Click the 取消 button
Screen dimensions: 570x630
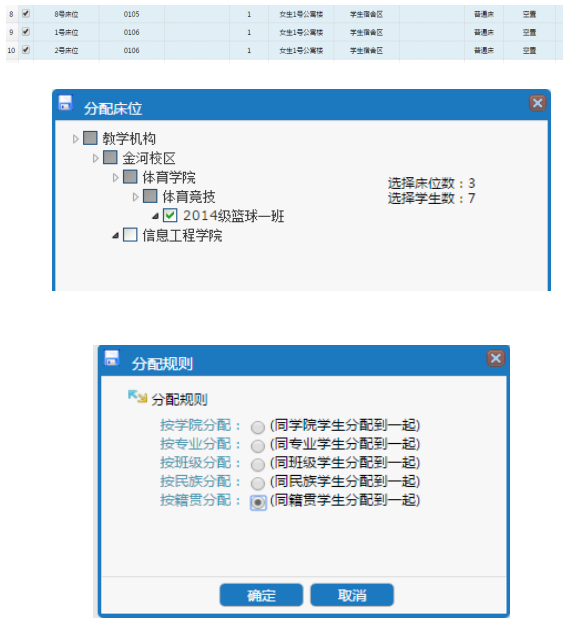tap(352, 595)
